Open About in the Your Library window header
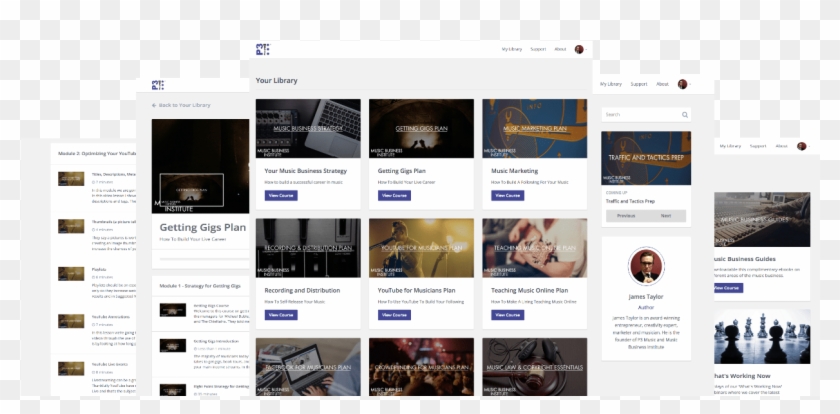This screenshot has width=840, height=414. 560,49
